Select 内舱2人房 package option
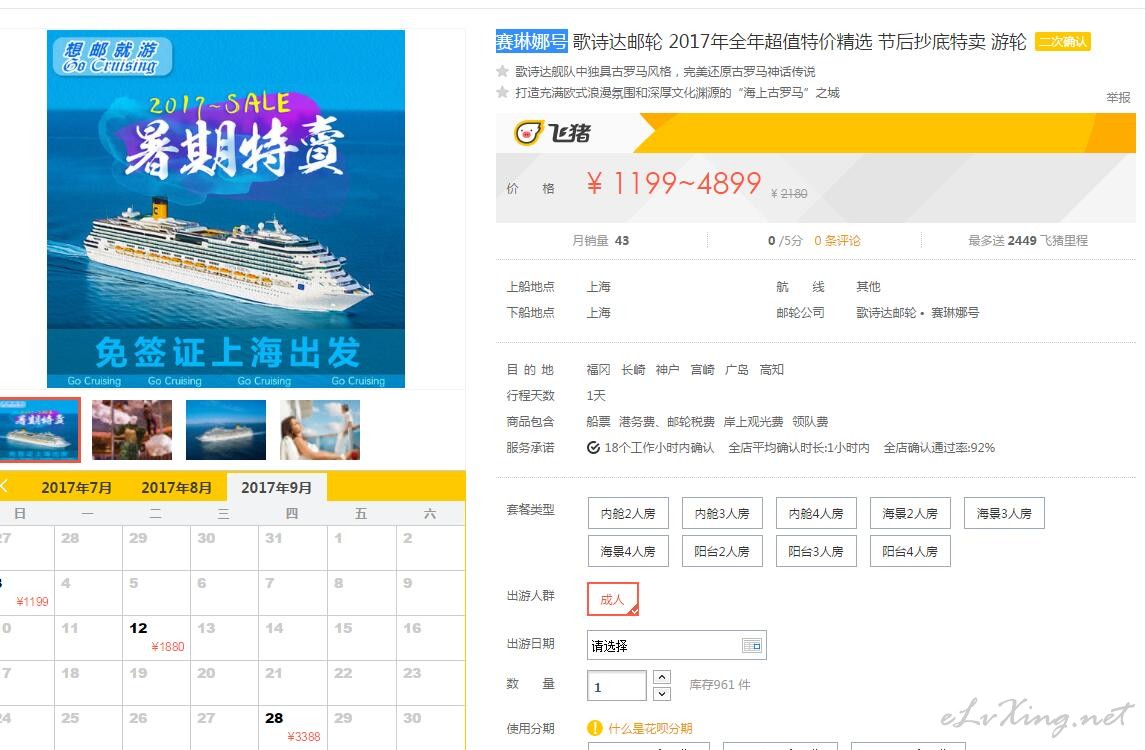Viewport: 1145px width, 750px height. 628,513
